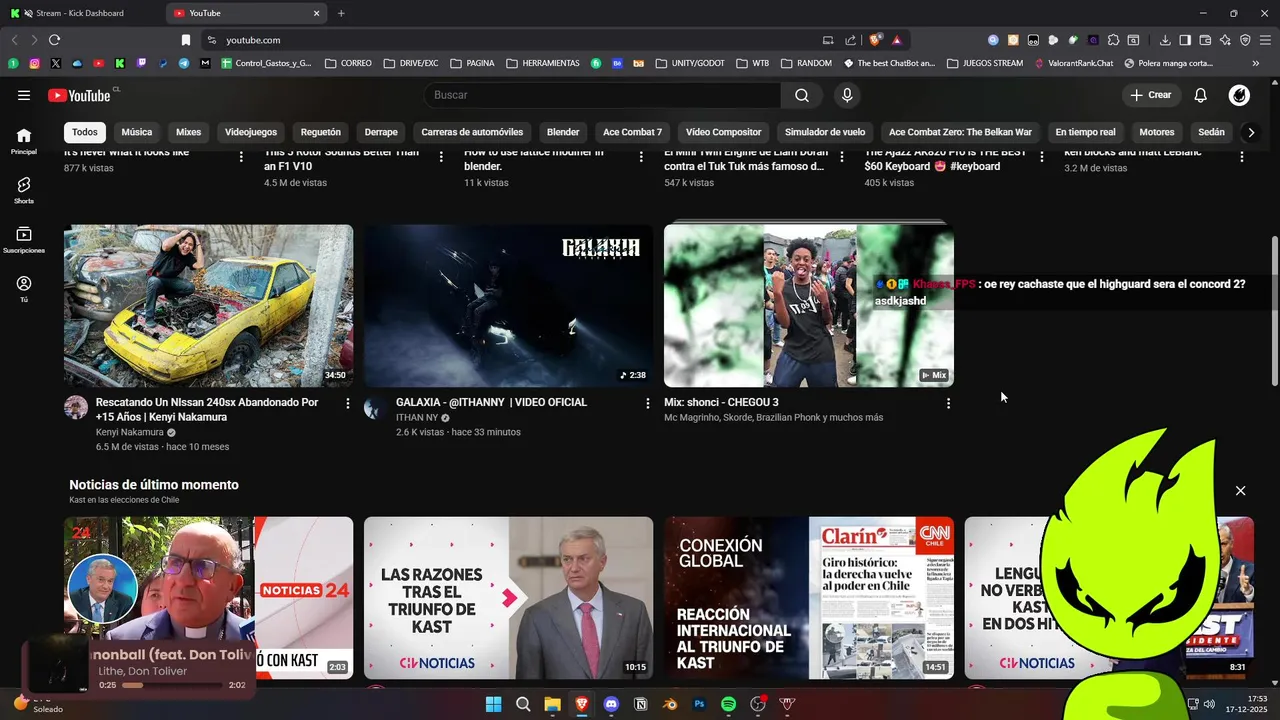This screenshot has width=1280, height=720.
Task: Select the Ace Combat 7 chip
Action: [x=632, y=132]
